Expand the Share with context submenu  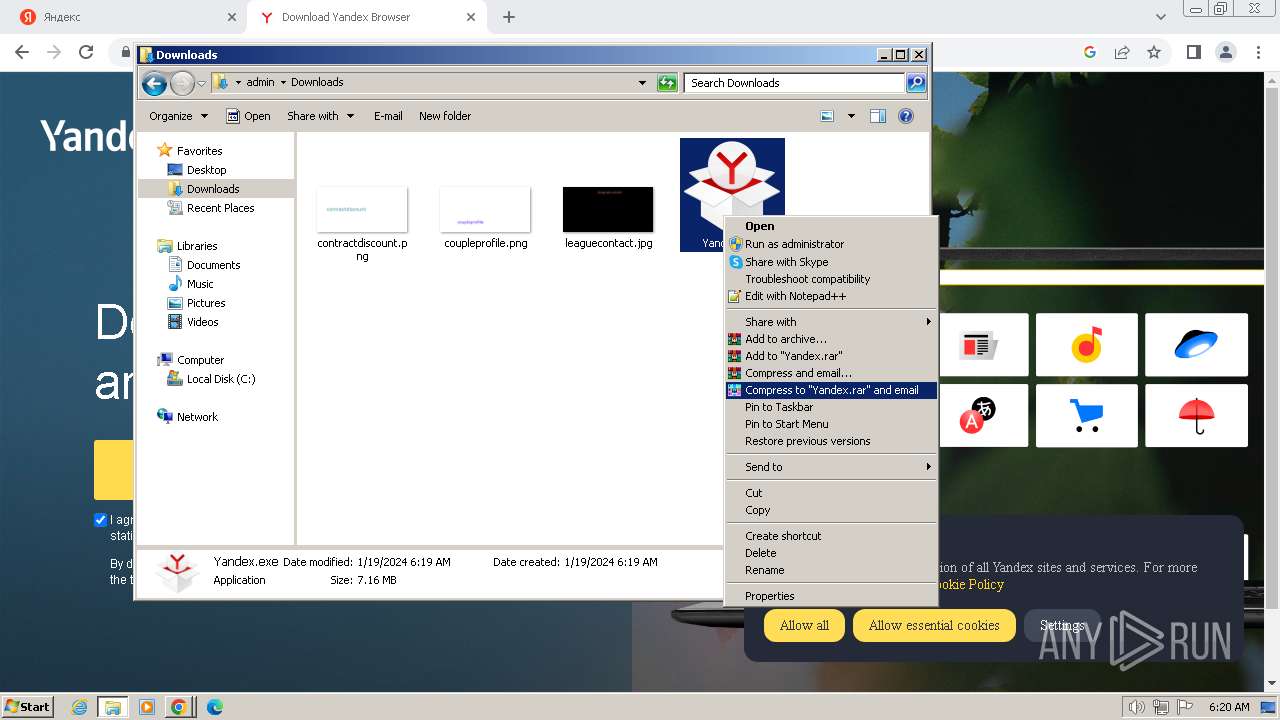[831, 322]
